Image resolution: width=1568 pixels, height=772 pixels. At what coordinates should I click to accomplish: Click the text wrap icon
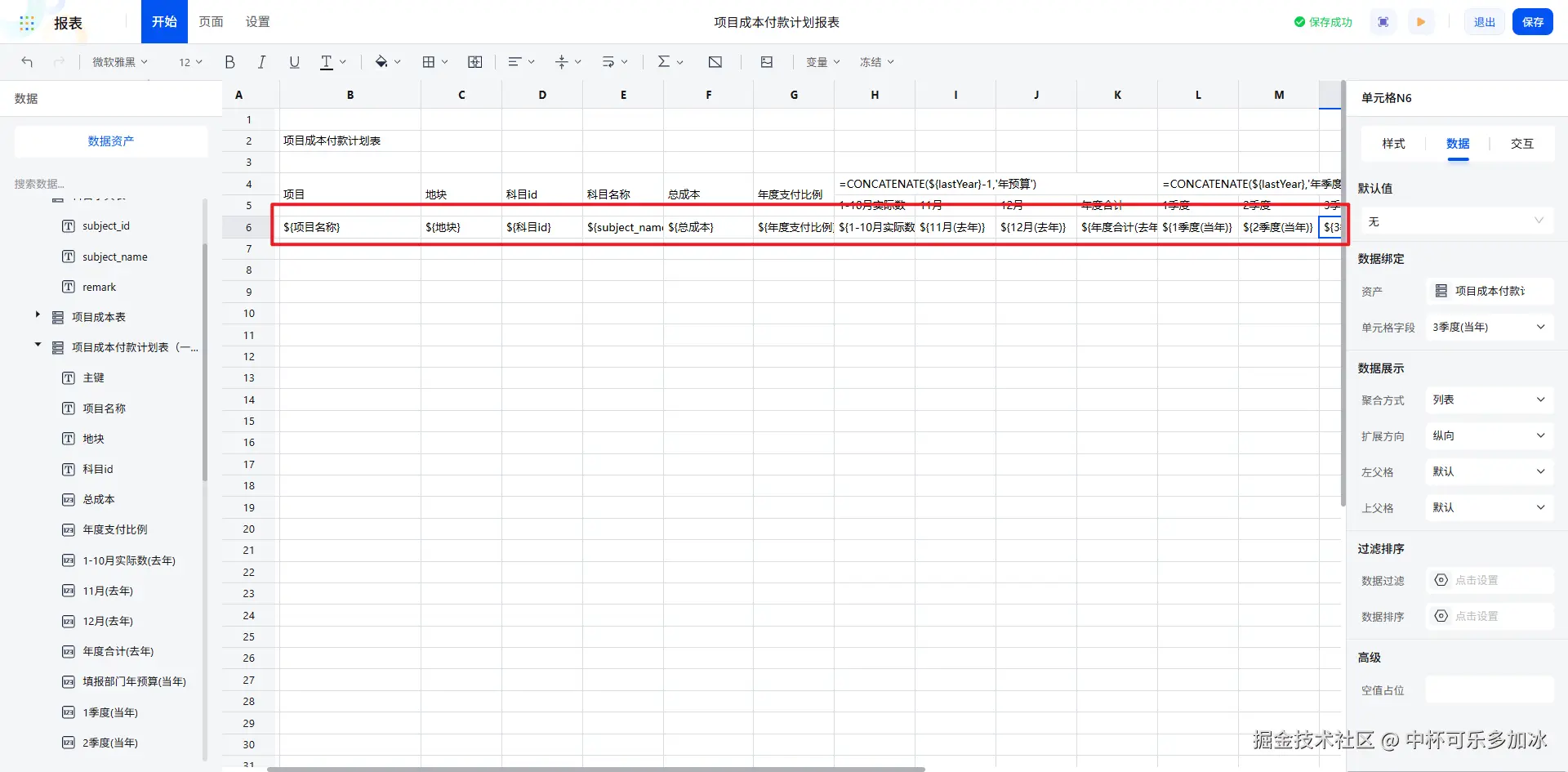point(608,62)
